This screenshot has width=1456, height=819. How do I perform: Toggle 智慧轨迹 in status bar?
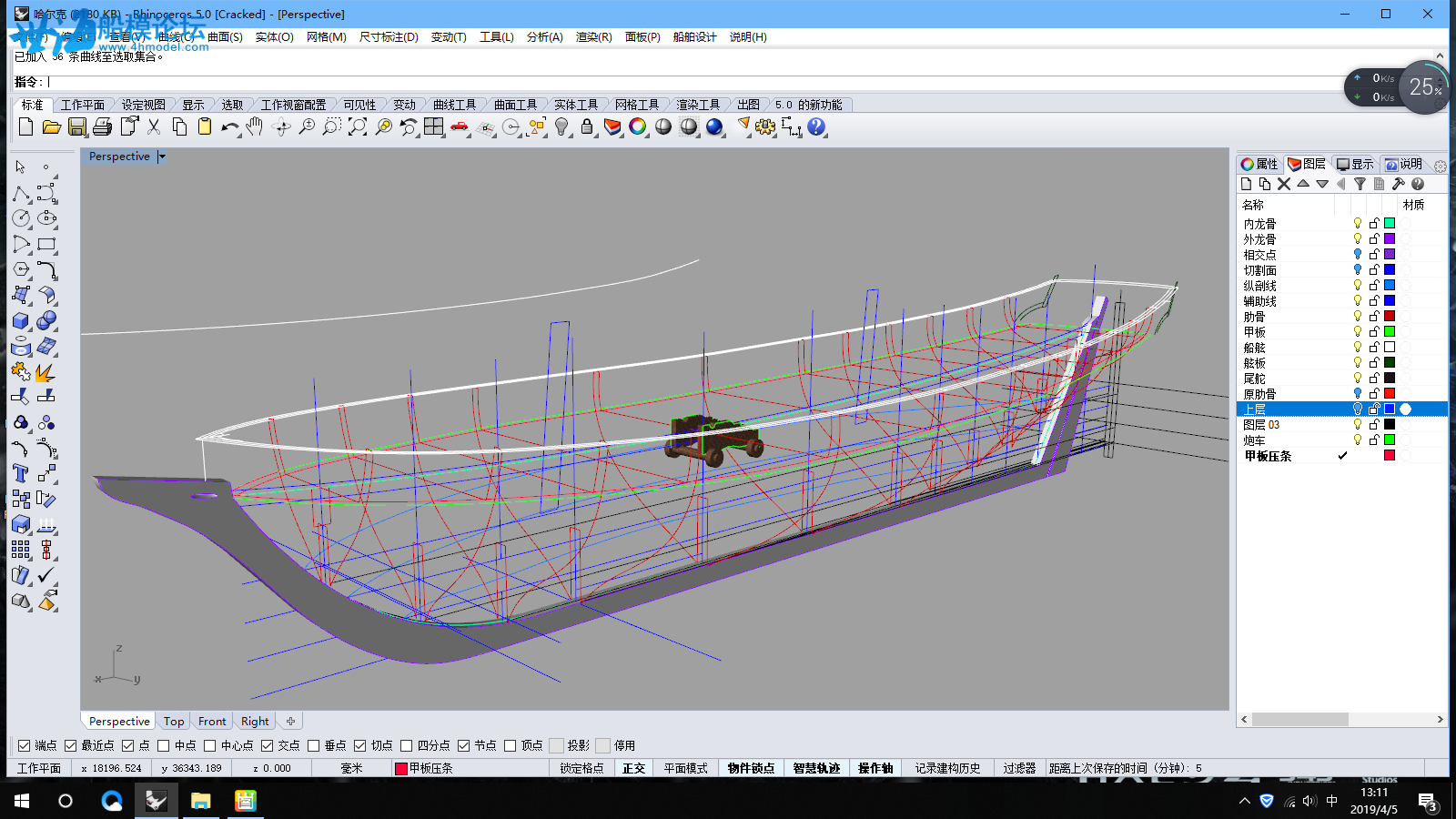point(816,768)
